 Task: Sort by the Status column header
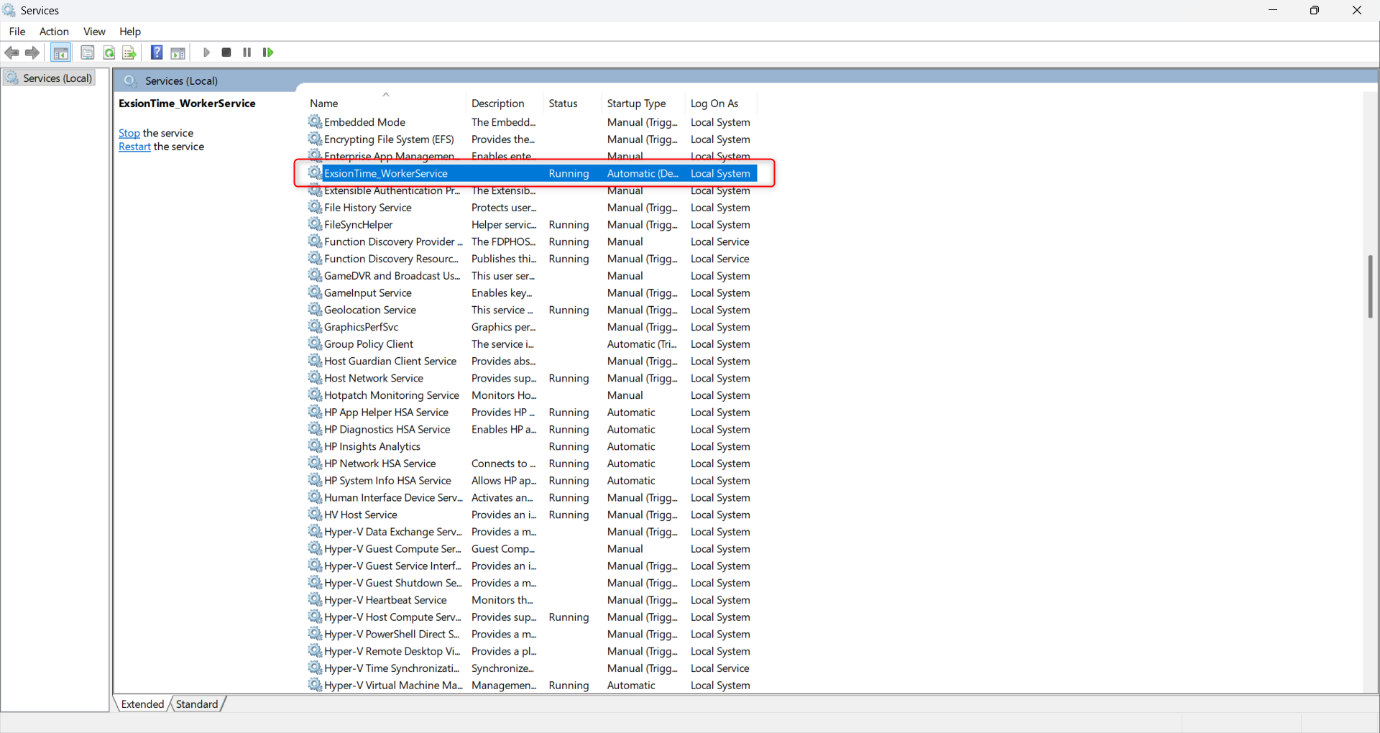[x=572, y=103]
